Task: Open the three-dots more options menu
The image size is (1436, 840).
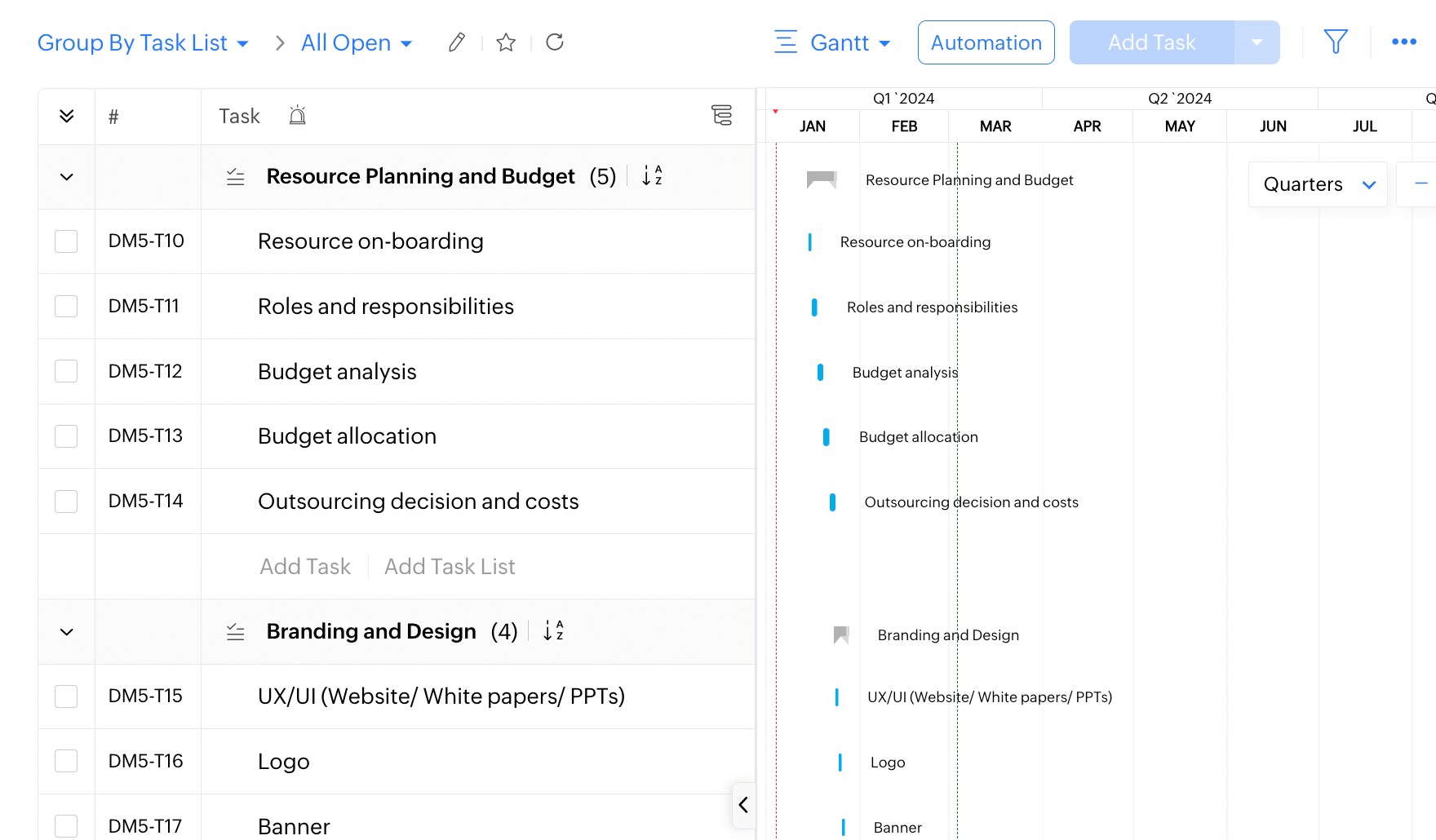Action: click(1403, 42)
